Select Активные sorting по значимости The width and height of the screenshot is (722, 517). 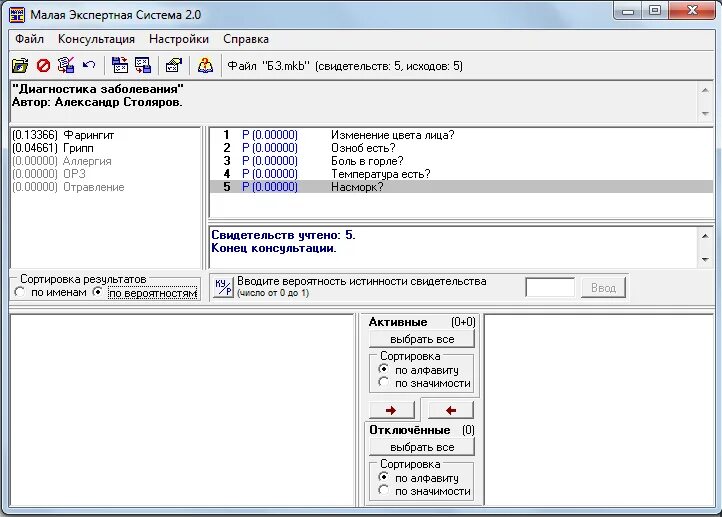pos(424,383)
